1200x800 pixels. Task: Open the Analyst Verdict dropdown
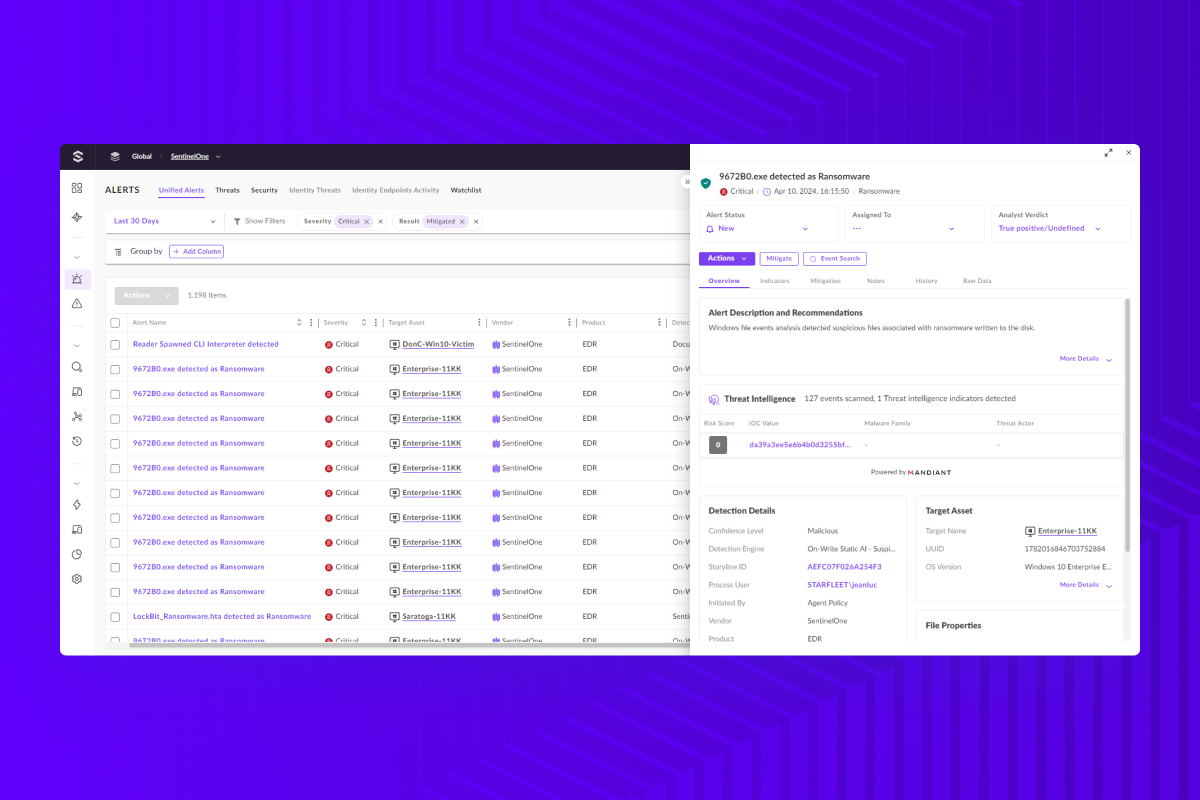tap(1050, 229)
